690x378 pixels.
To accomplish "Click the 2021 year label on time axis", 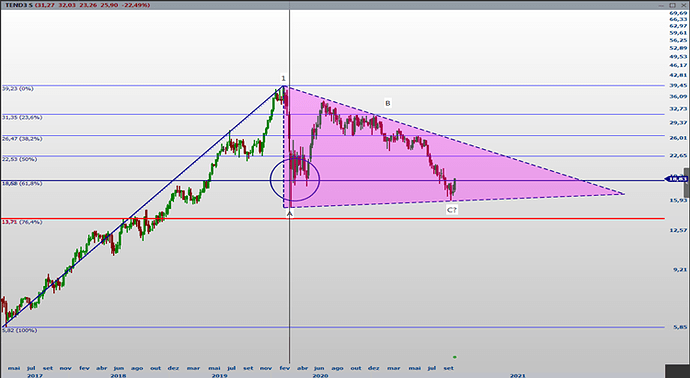I will pyautogui.click(x=518, y=375).
